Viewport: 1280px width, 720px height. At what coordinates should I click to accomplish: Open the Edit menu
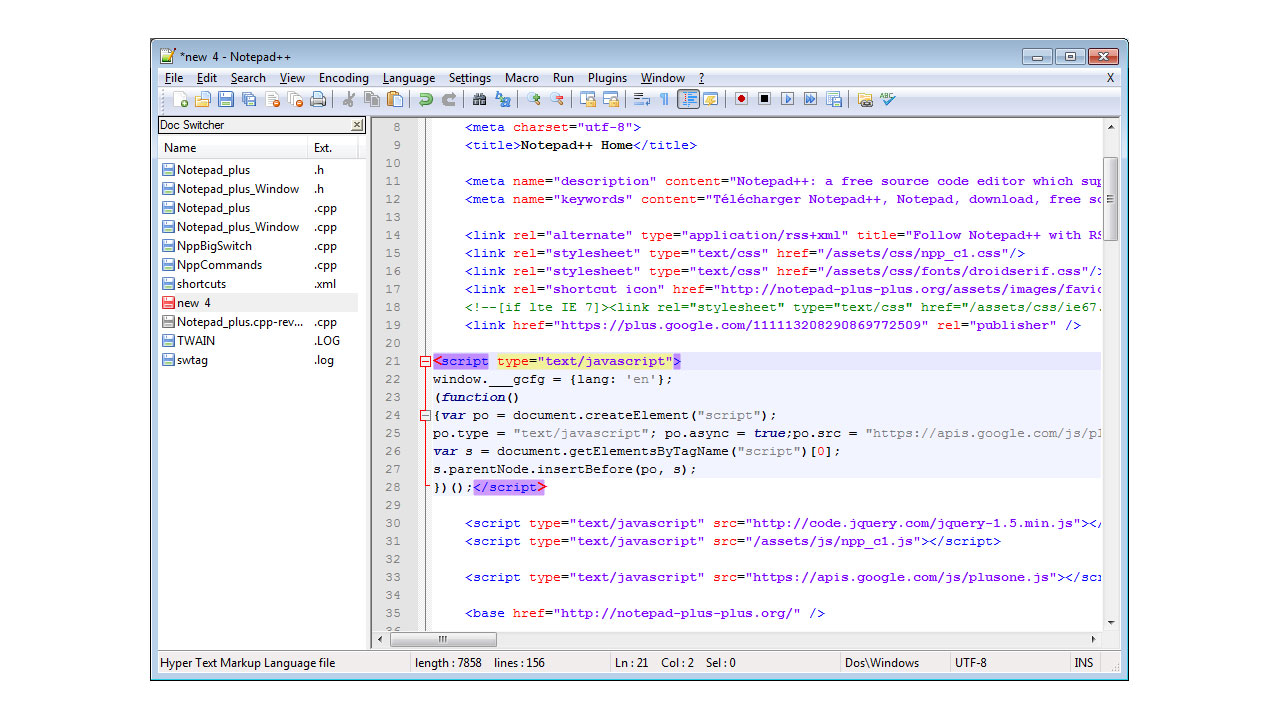(x=207, y=78)
